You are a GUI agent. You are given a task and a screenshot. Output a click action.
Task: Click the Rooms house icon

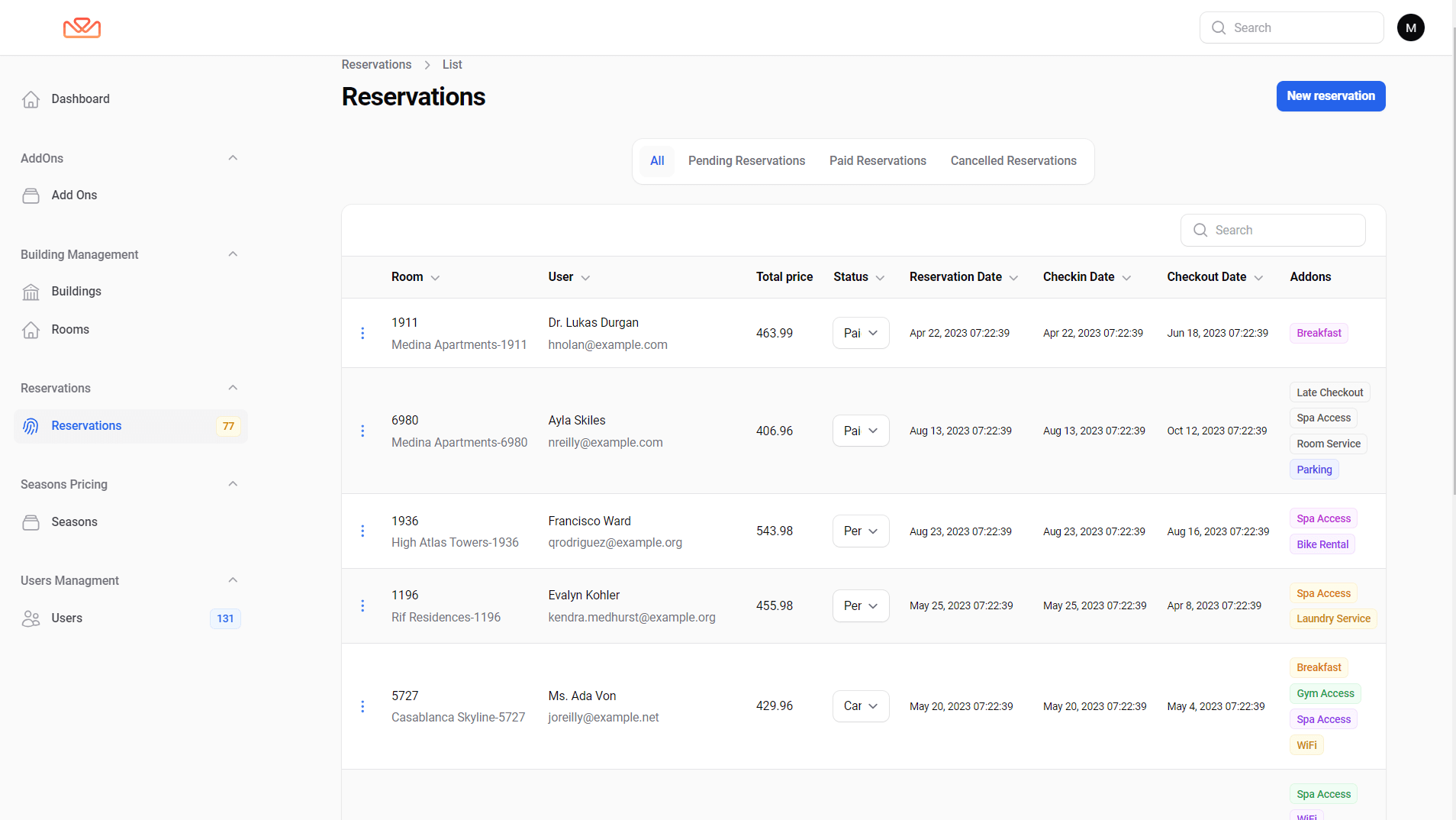tap(31, 330)
